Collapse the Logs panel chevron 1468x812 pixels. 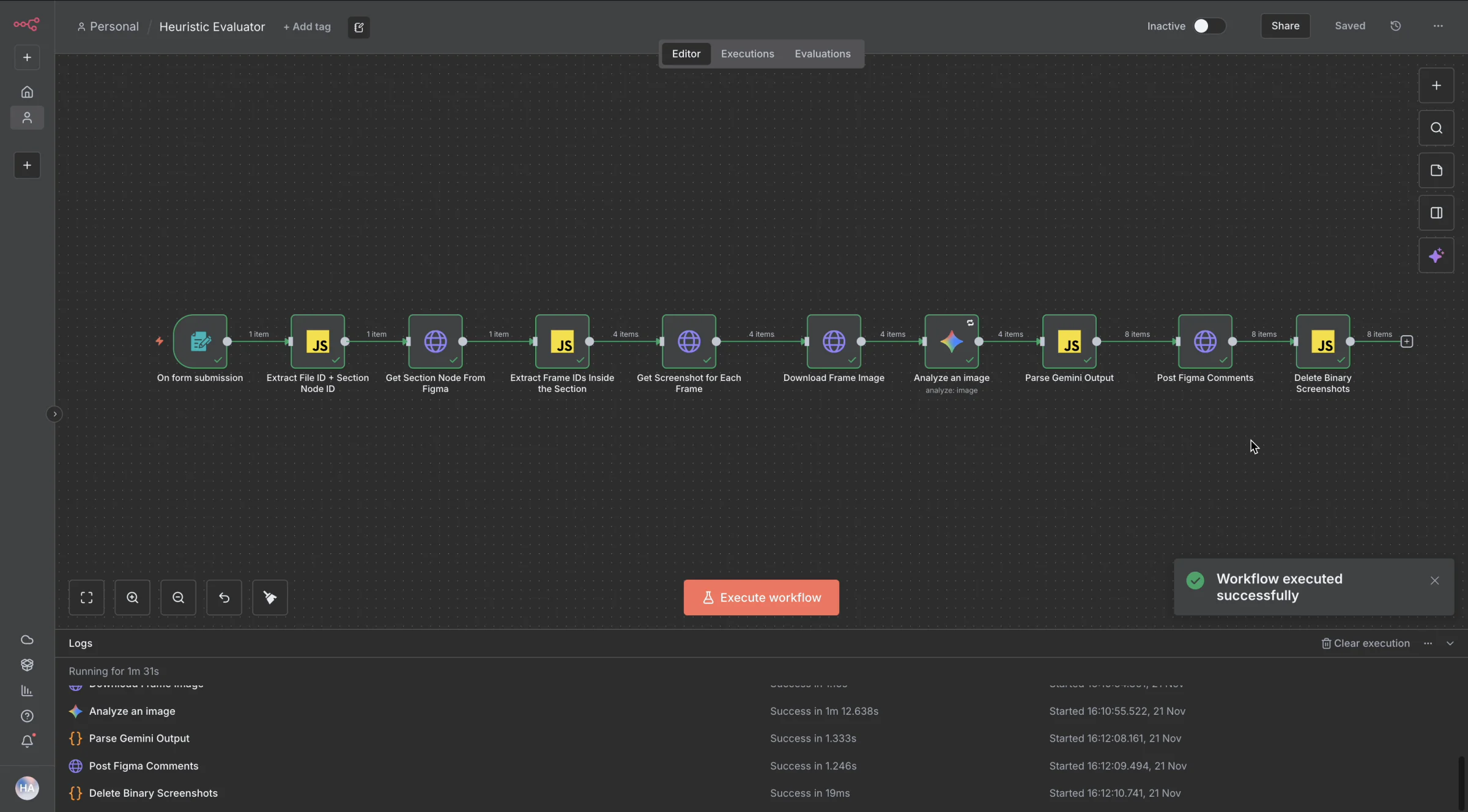(1450, 643)
